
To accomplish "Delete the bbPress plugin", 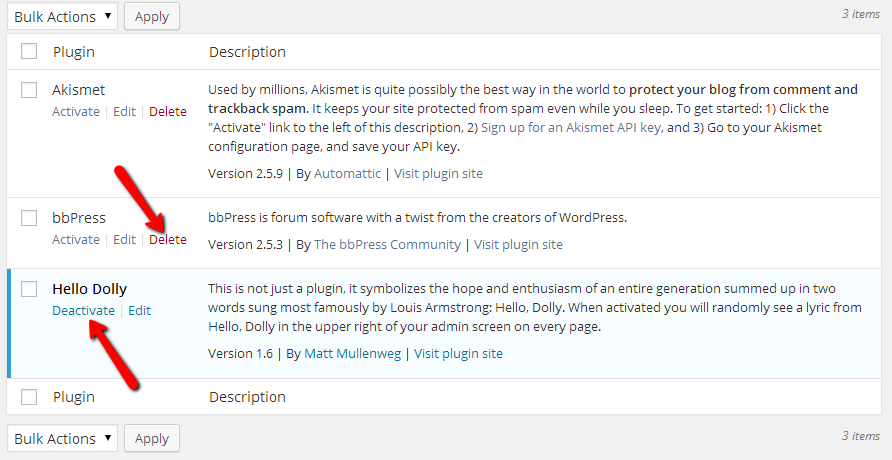I will pyautogui.click(x=168, y=240).
